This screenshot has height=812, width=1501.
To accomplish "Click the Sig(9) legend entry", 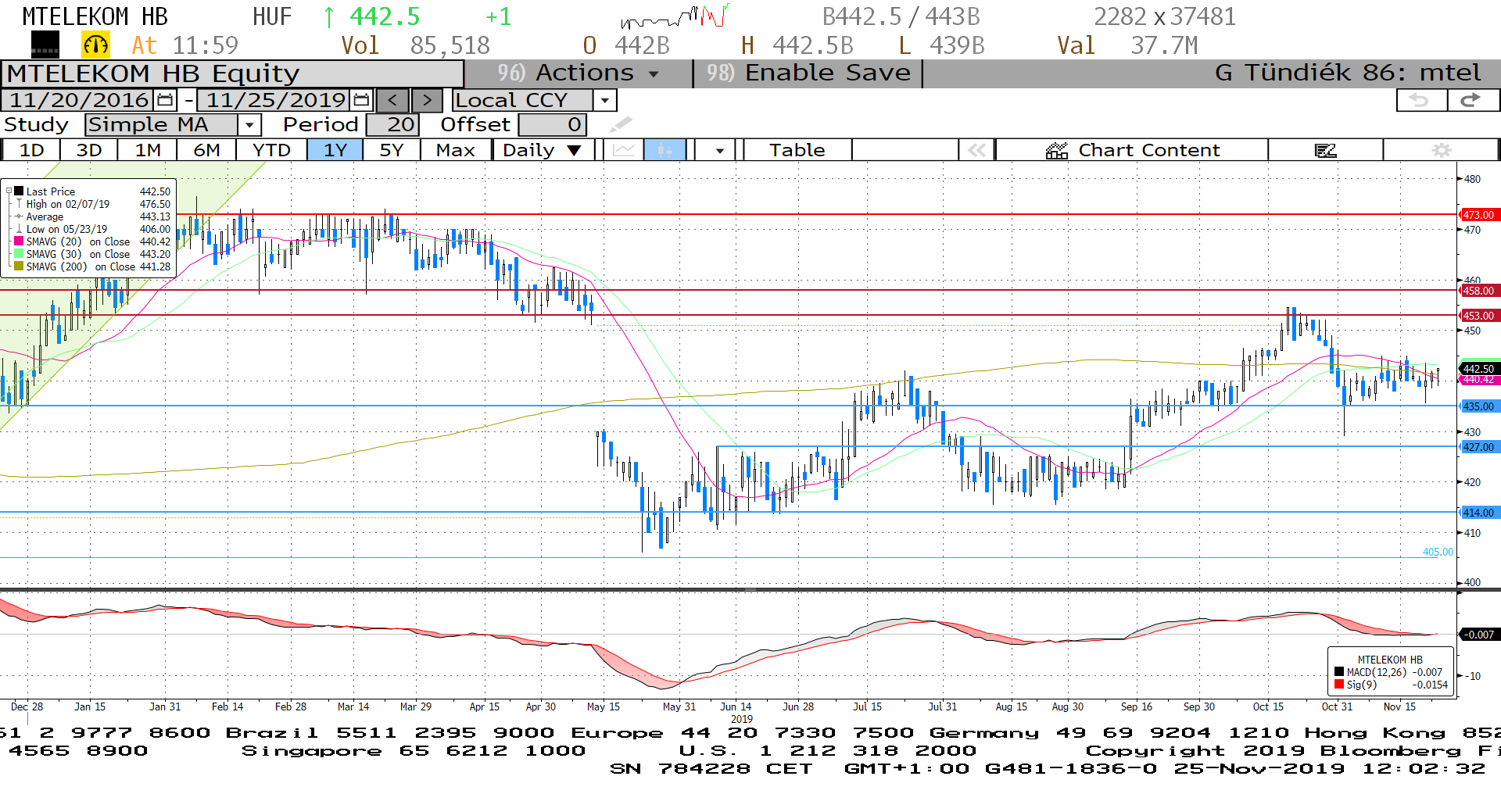I will coord(1392,685).
